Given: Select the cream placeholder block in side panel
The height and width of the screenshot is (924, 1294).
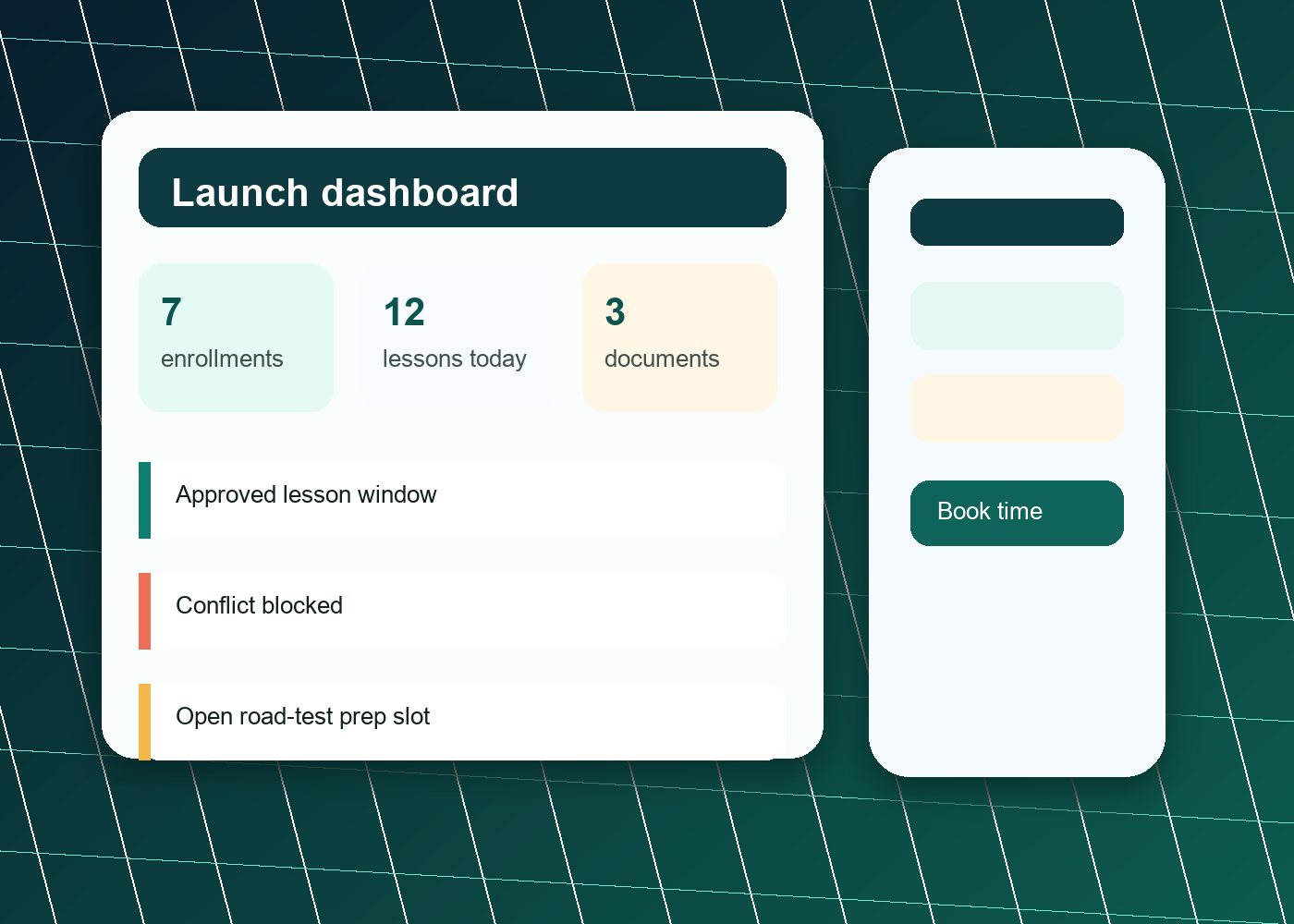Looking at the screenshot, I should click(1017, 408).
